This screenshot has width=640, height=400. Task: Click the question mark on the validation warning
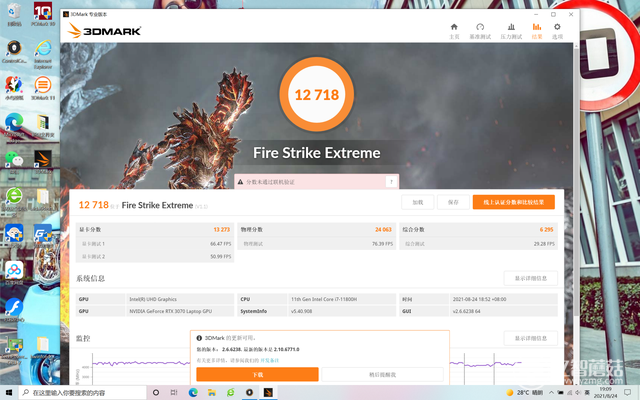coord(391,182)
